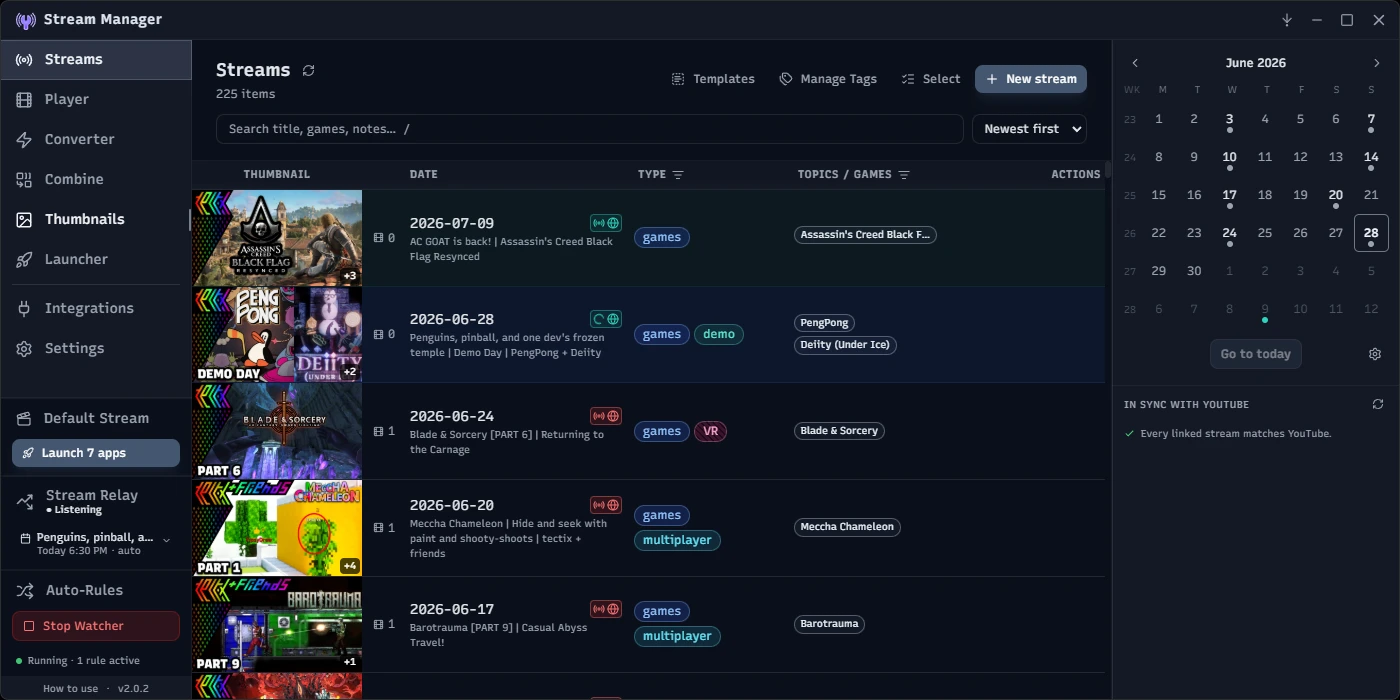Go to previous month in calendar
The image size is (1400, 700).
1135,63
